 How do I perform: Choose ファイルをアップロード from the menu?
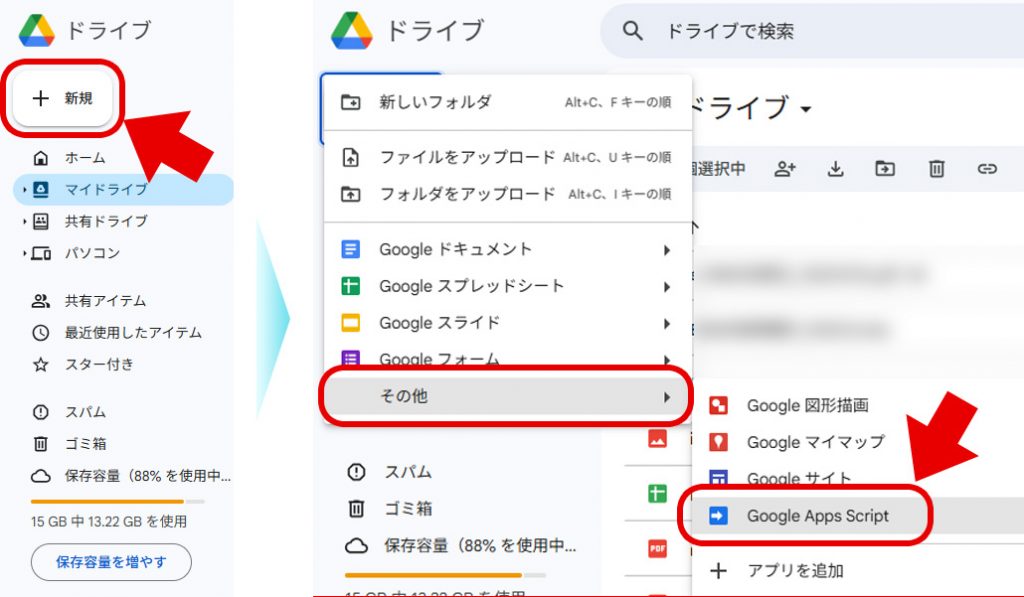(507, 157)
